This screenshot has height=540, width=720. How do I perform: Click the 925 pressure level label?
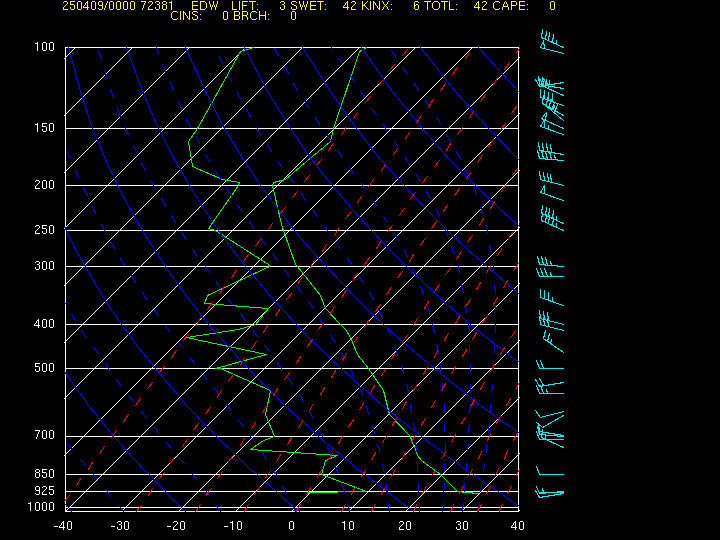tap(44, 491)
